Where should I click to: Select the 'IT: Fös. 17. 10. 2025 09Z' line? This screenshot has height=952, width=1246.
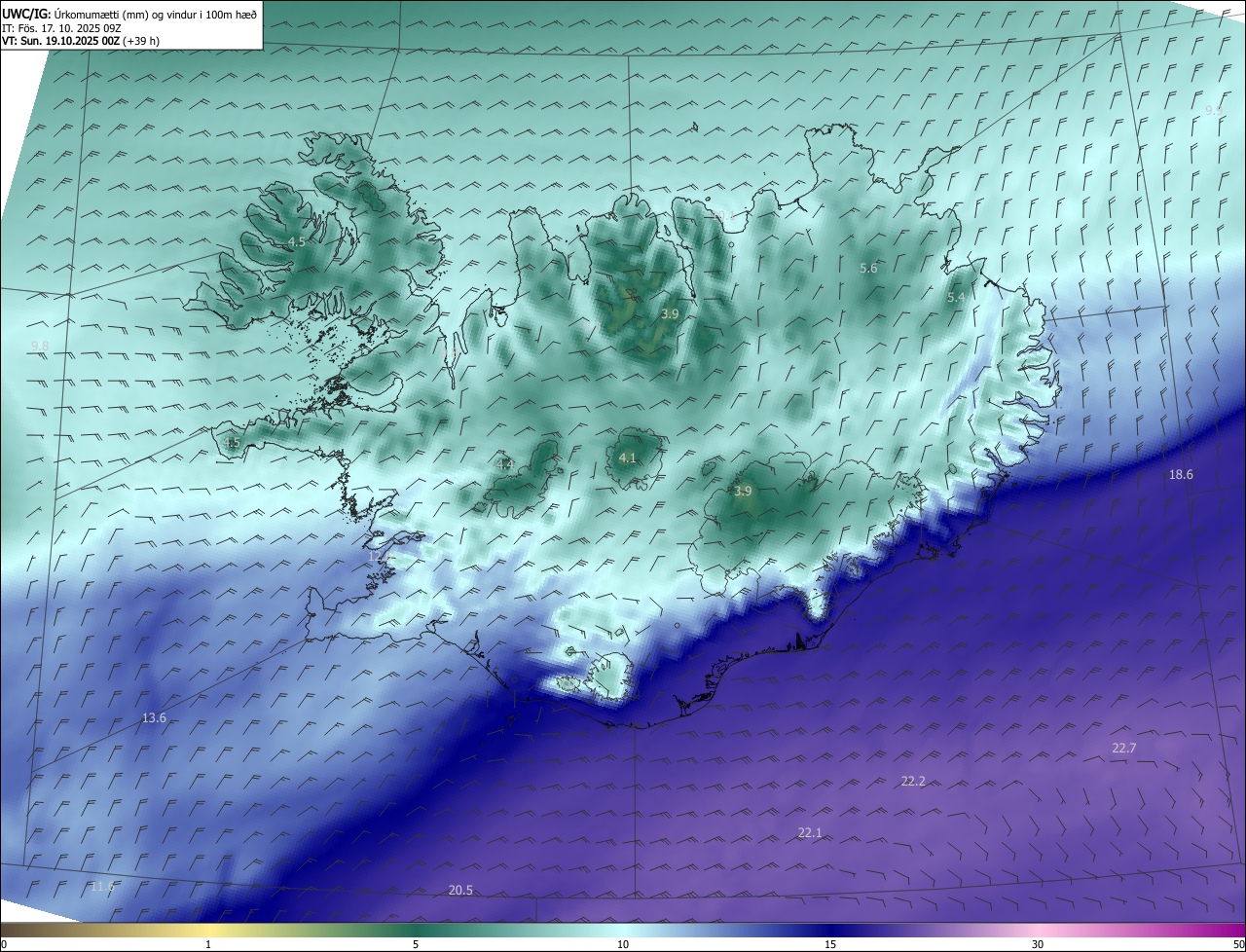pos(61,28)
